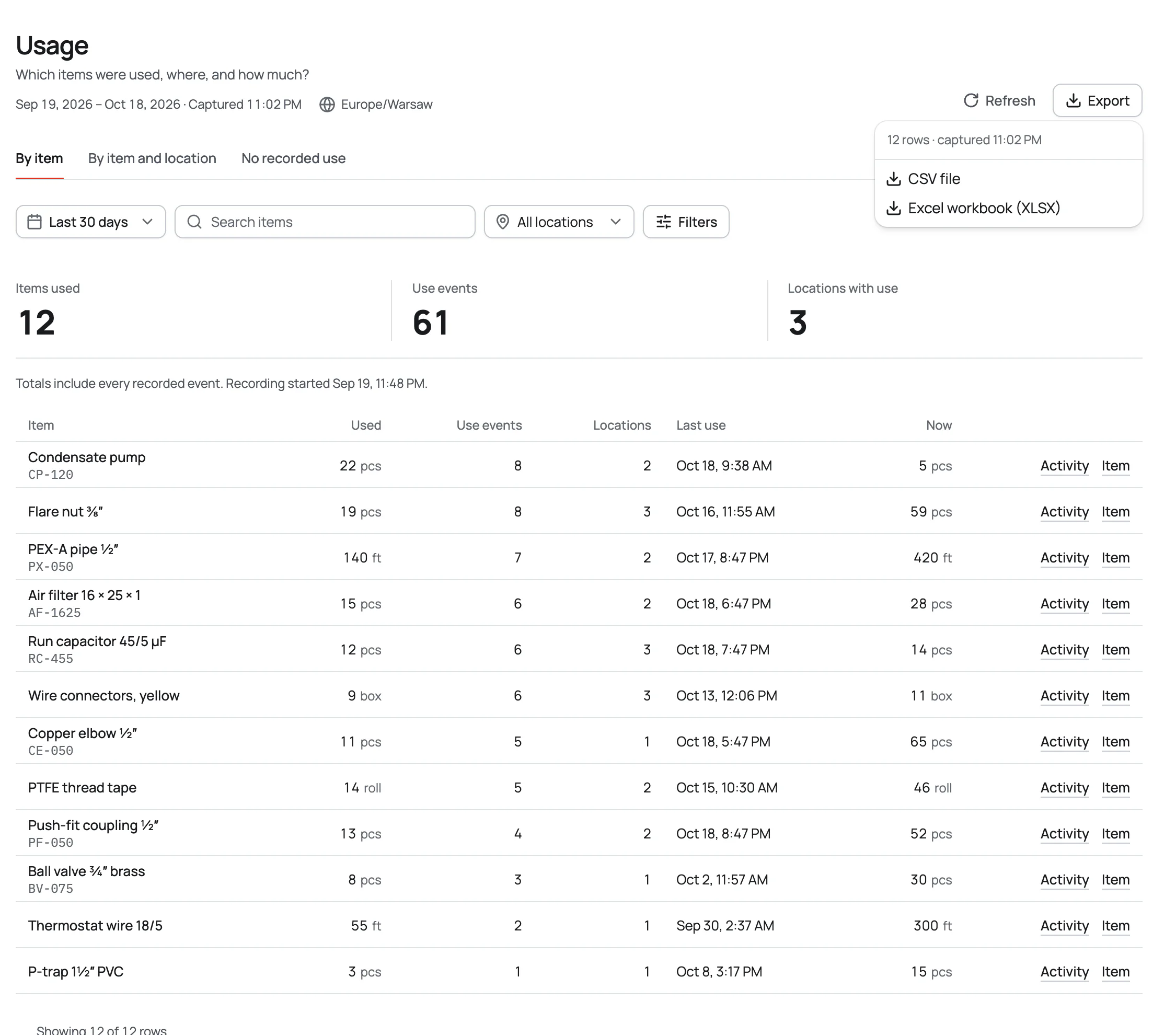
Task: Choose CSV file from export menu
Action: [1008, 179]
